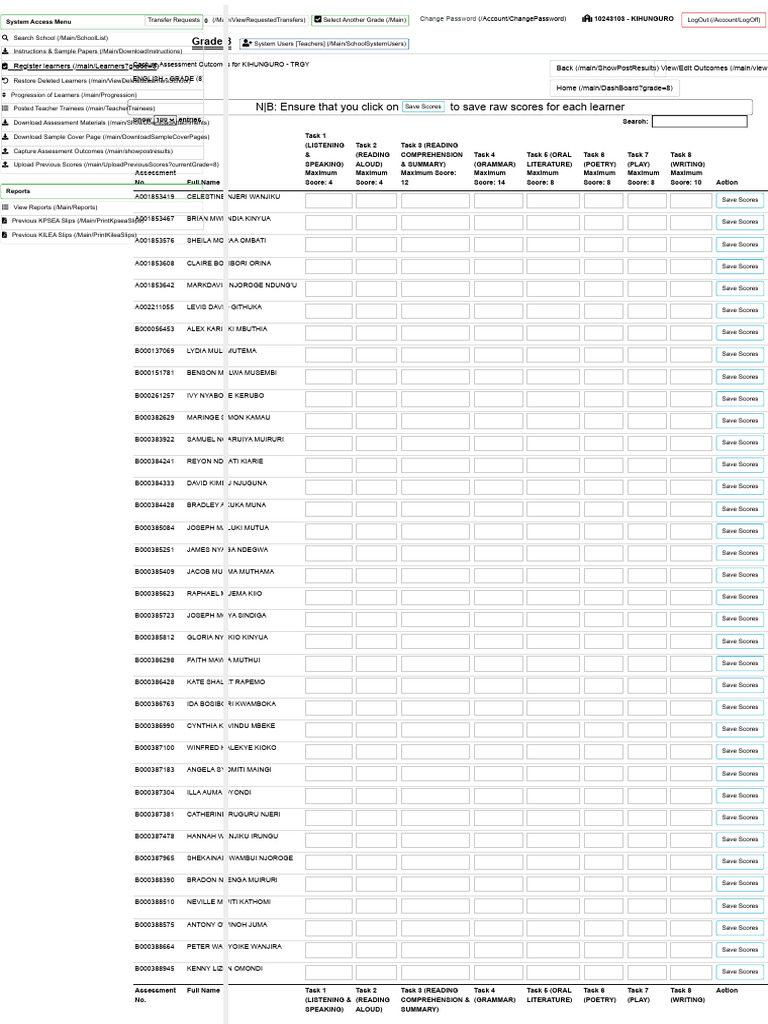Click Task 7 play field for B000386763
The height and width of the screenshot is (1024, 768).
click(x=647, y=707)
